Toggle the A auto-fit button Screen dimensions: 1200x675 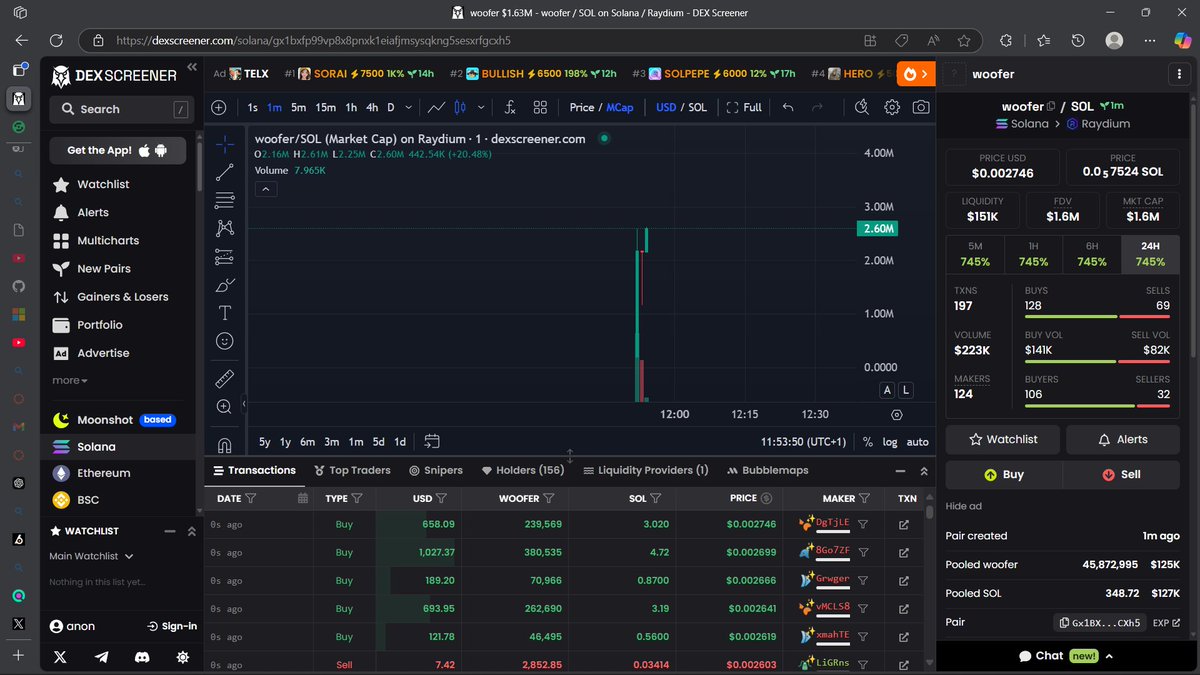[x=887, y=390]
